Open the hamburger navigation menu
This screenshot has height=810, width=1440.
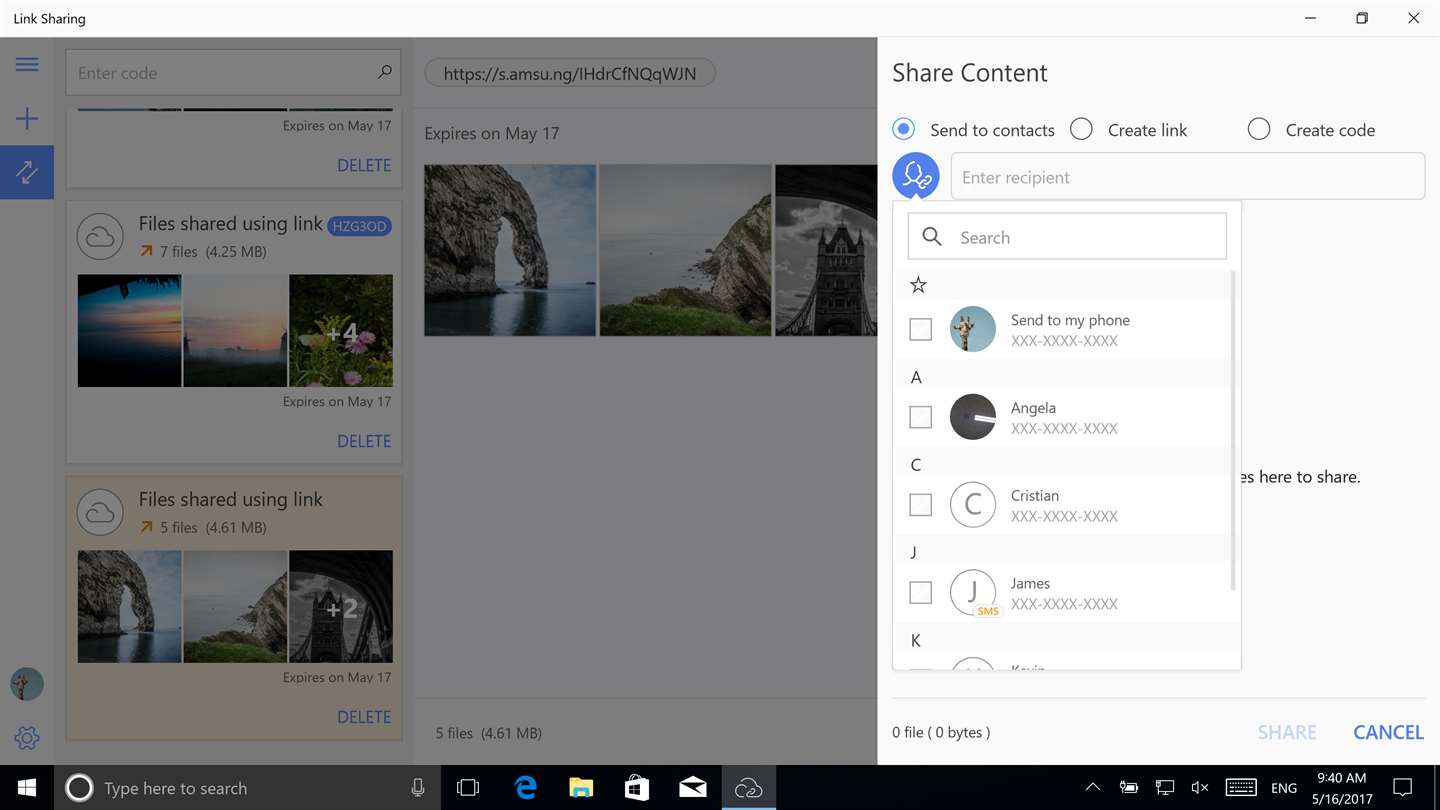coord(27,65)
